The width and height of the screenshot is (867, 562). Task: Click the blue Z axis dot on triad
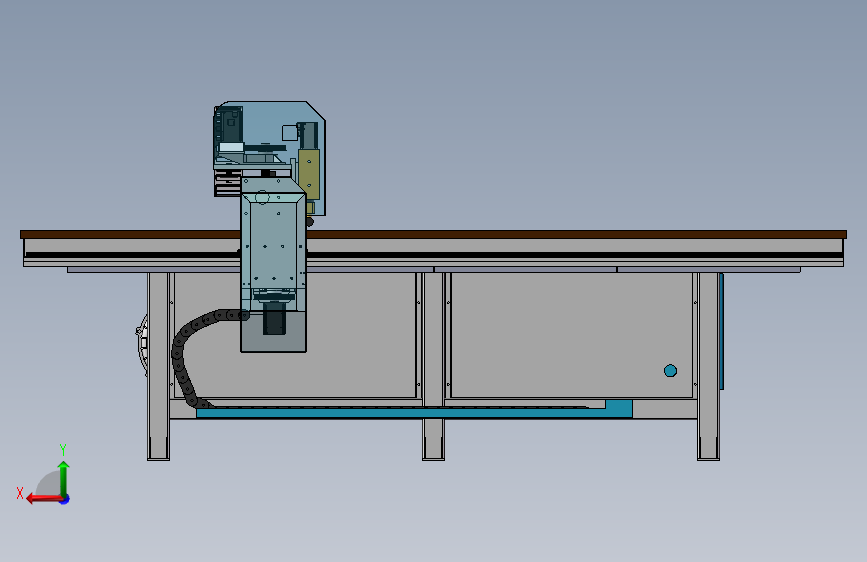point(65,500)
